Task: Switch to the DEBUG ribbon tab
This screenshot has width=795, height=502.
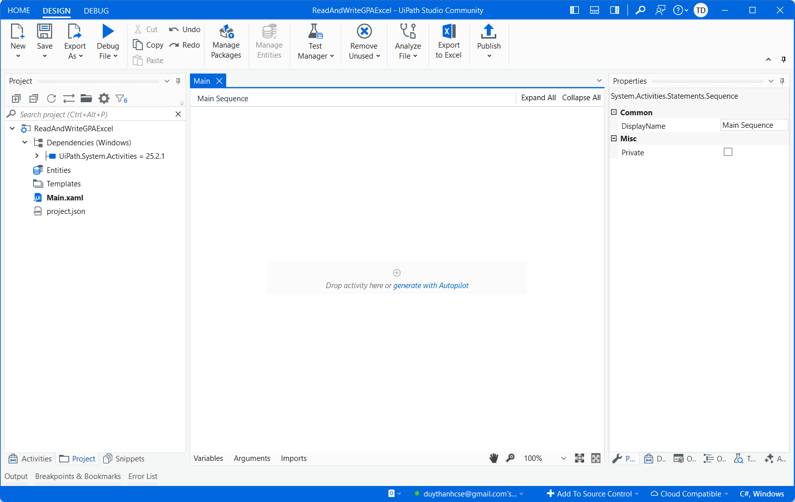Action: [96, 11]
